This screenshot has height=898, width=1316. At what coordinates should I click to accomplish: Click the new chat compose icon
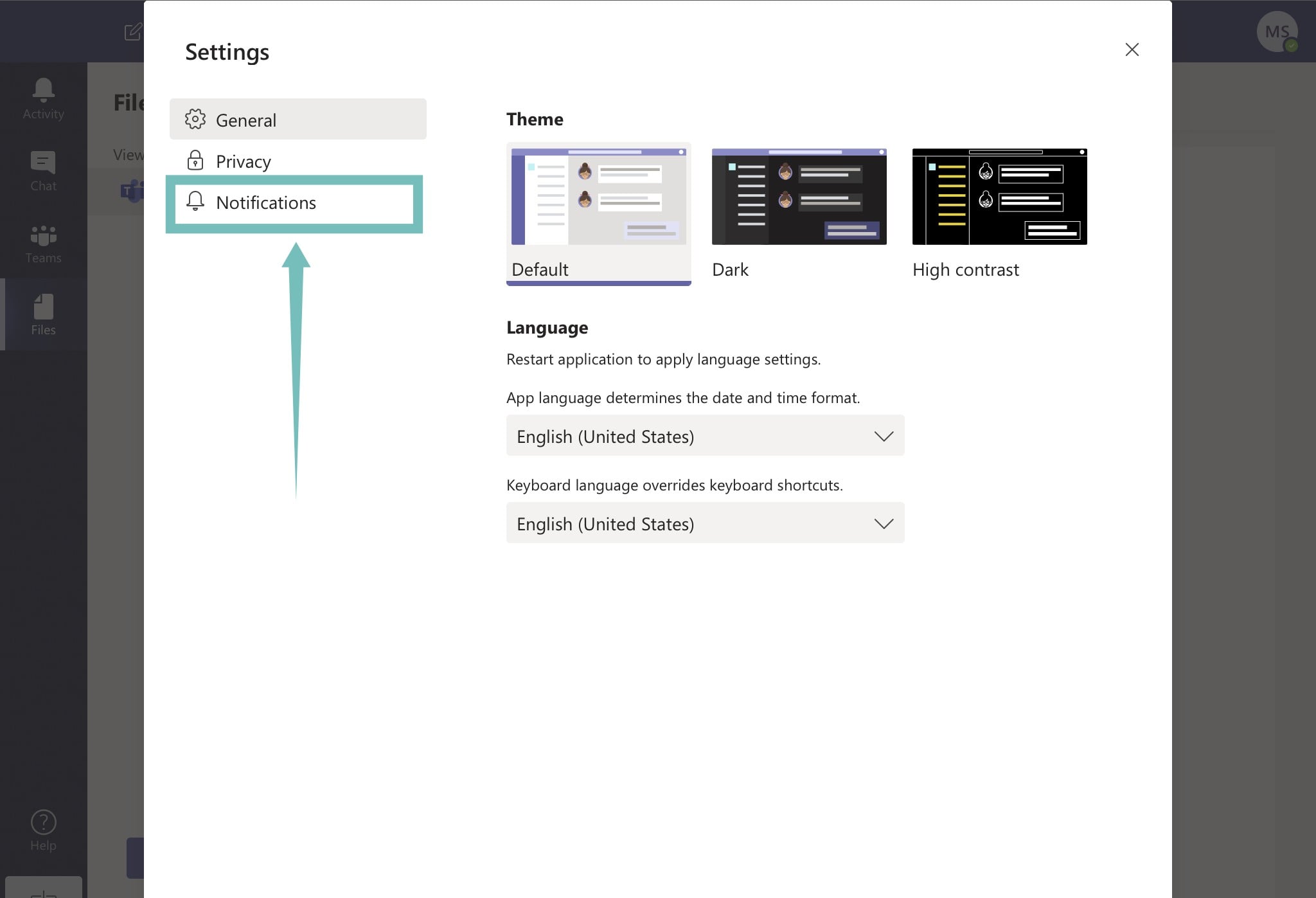132,31
